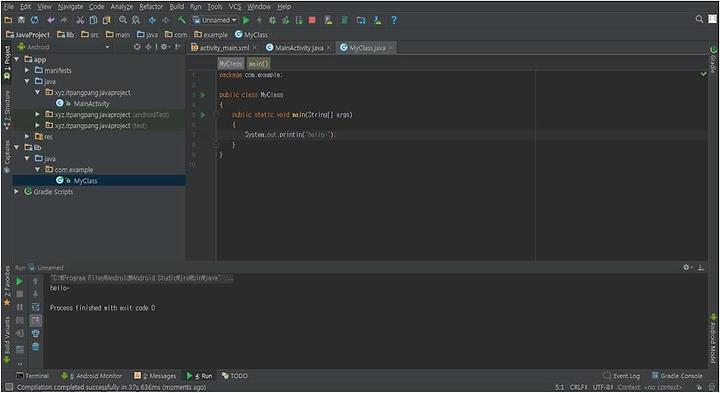Open the Event Log
Screen dimensions: 720x393
point(621,376)
